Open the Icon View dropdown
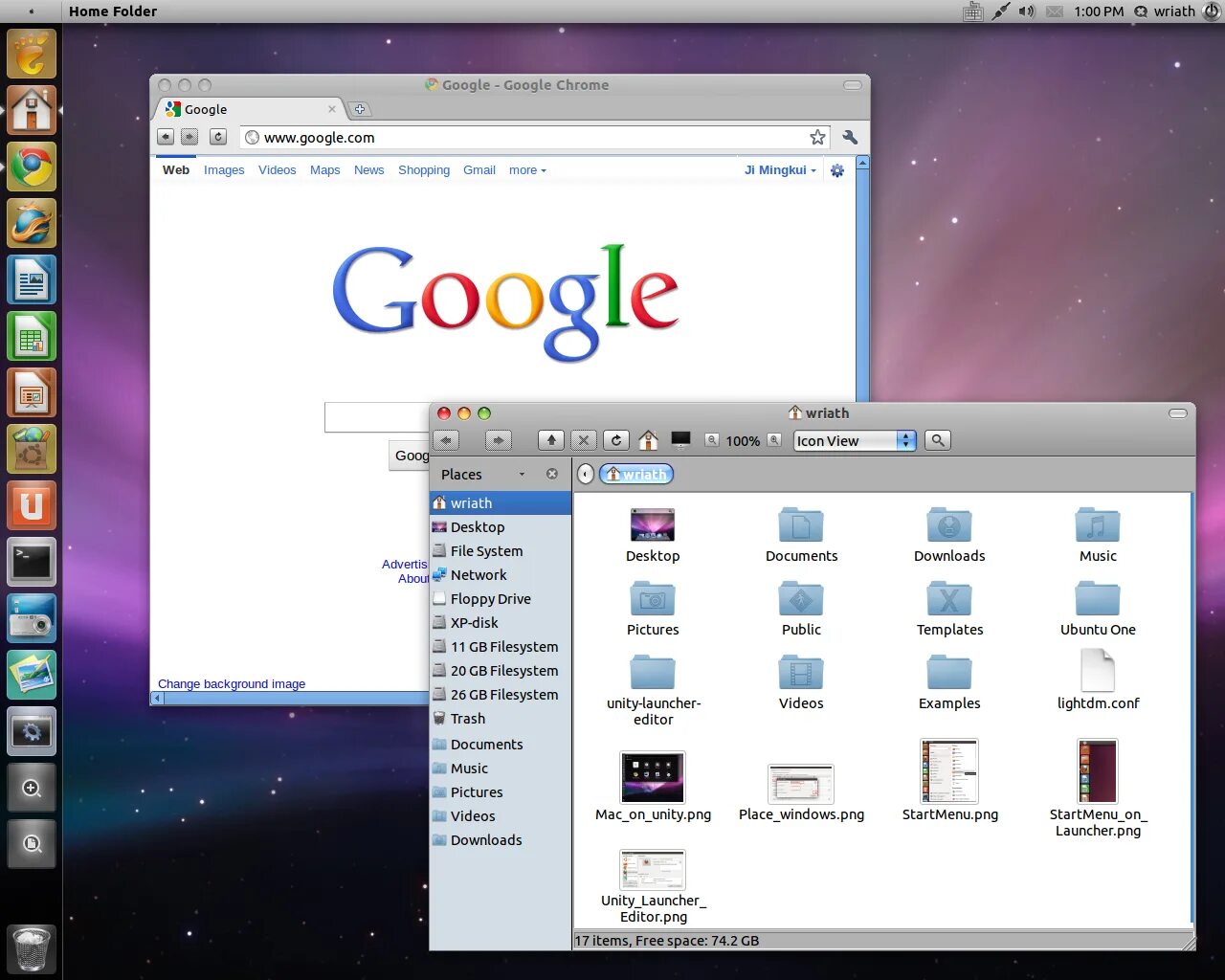The height and width of the screenshot is (980, 1225). point(853,440)
